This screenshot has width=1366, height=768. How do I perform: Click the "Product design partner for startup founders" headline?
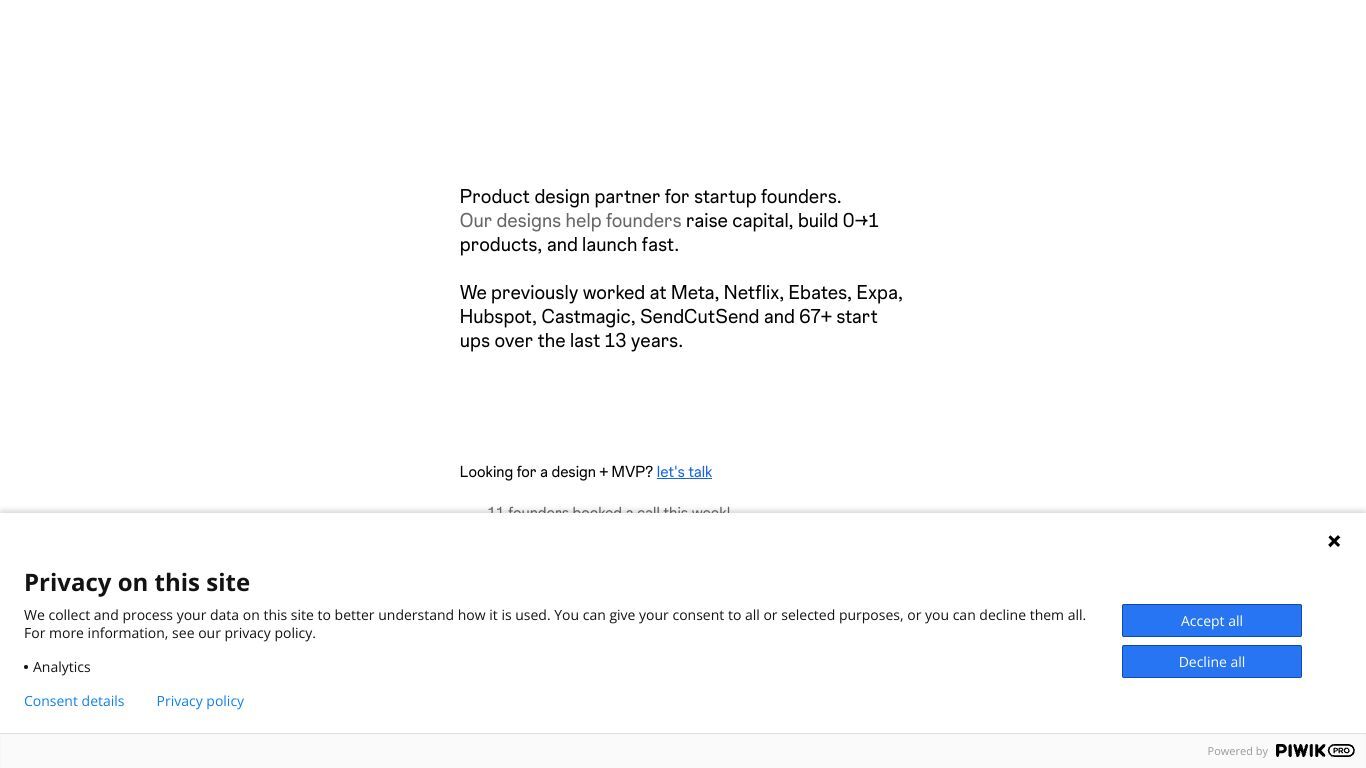click(x=650, y=197)
